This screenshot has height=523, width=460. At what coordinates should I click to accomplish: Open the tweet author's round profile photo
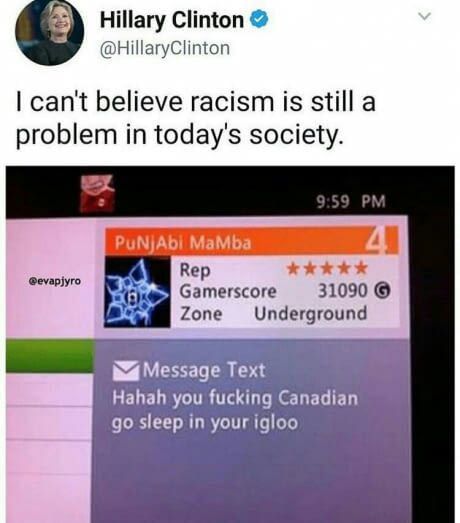coord(49,32)
